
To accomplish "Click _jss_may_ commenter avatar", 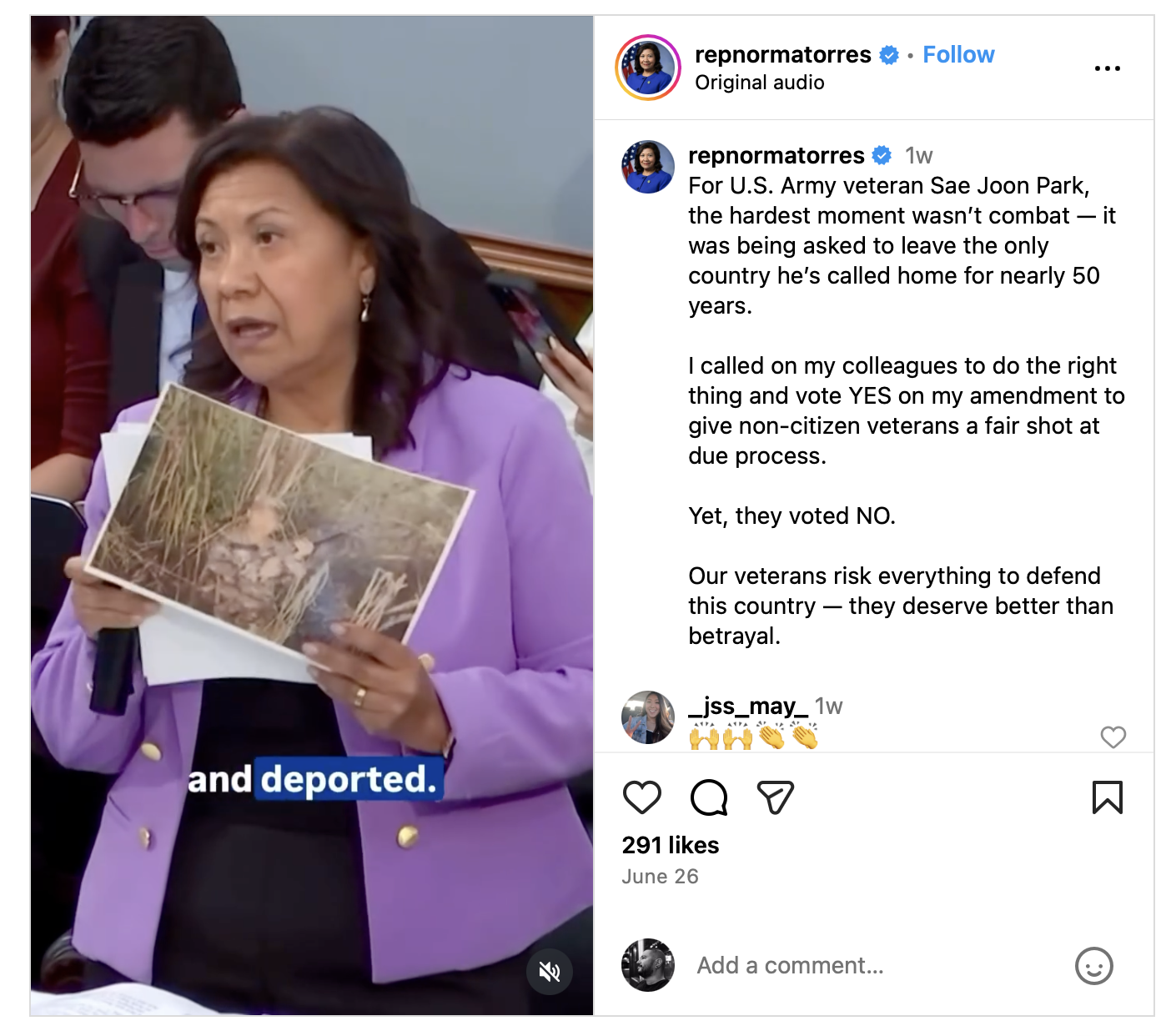I will click(648, 717).
